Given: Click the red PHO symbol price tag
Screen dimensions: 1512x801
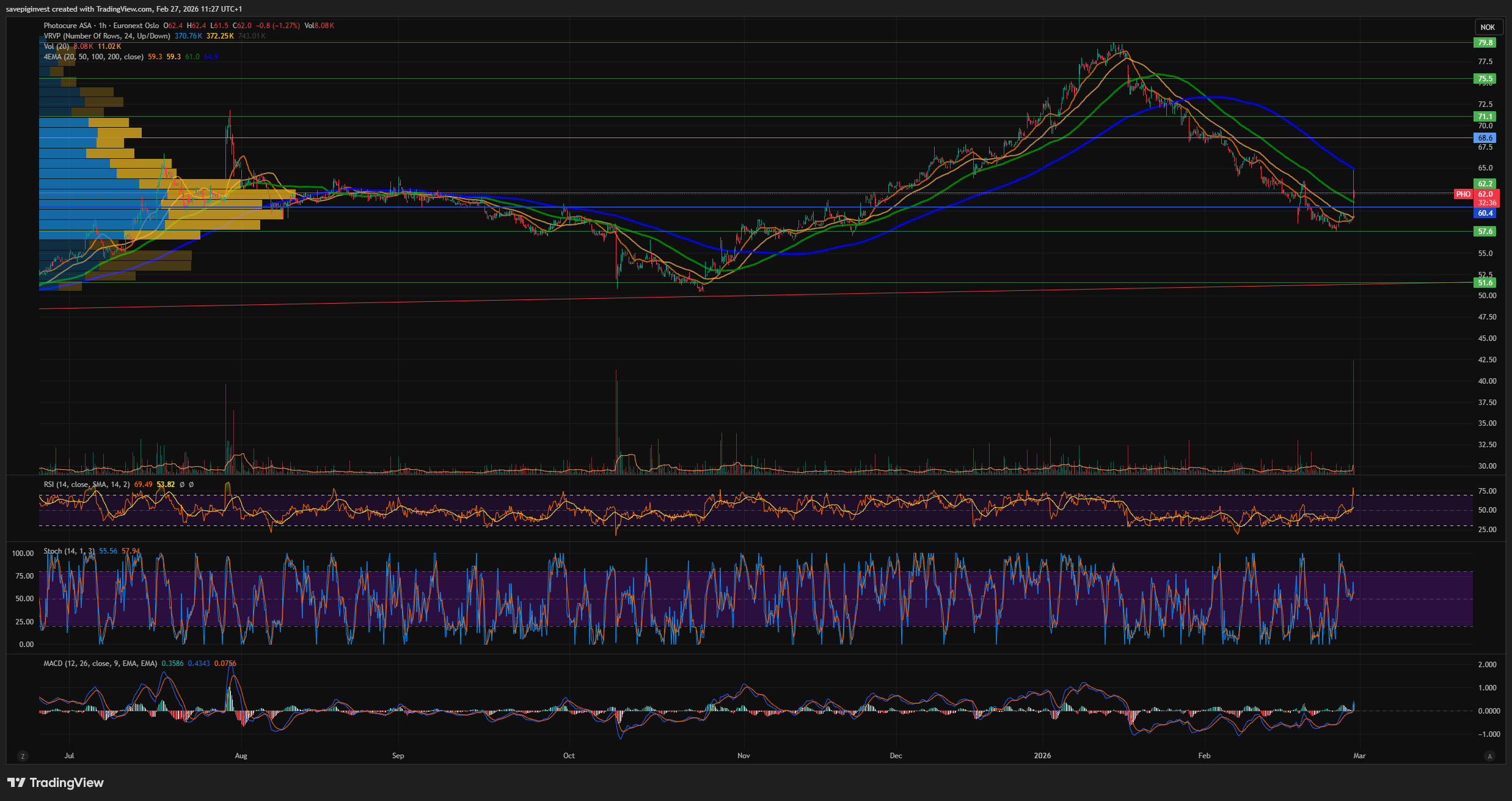Looking at the screenshot, I should pos(1463,194).
